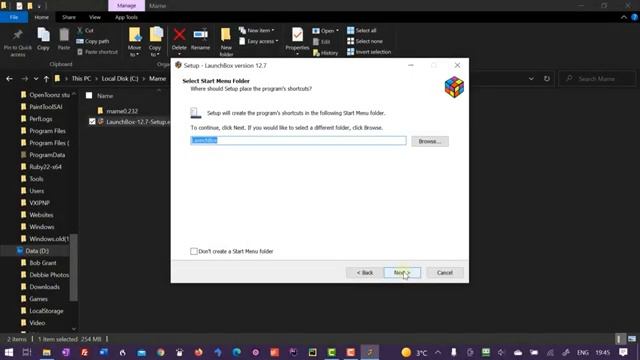Open the New item dropdown
640x360 pixels.
pyautogui.click(x=257, y=31)
